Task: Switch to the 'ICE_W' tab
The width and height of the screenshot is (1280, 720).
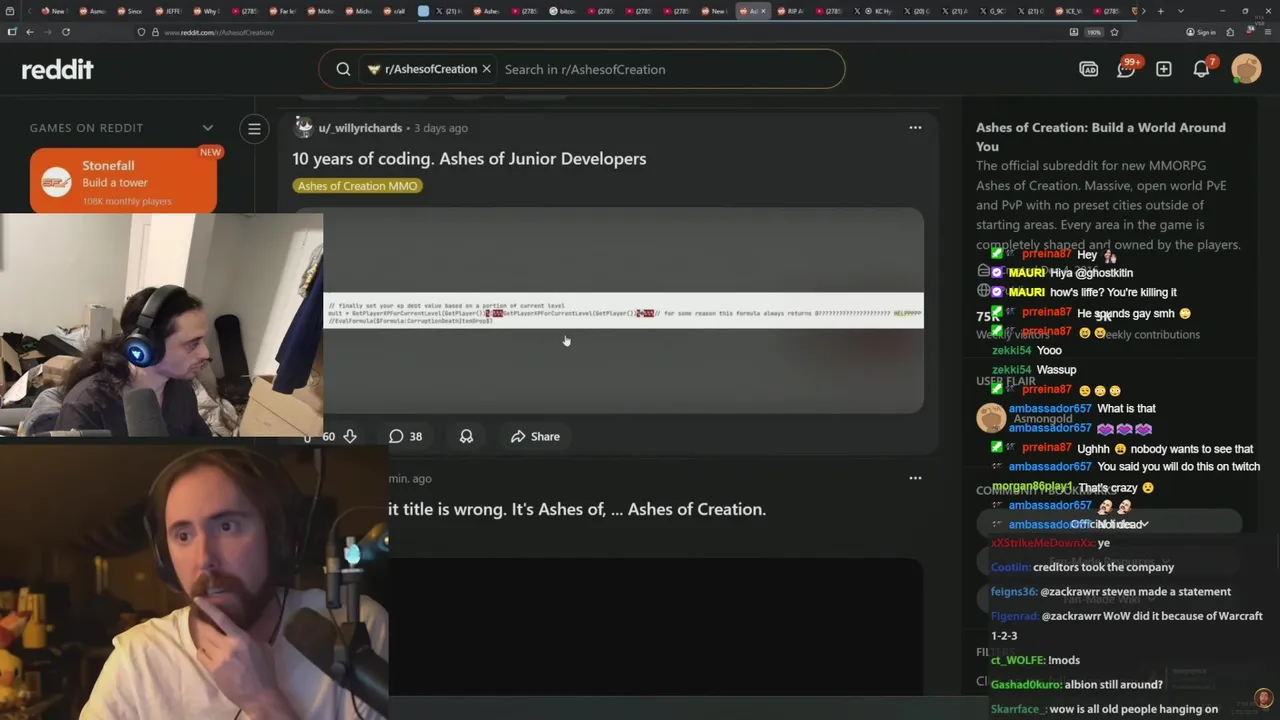Action: point(1067,11)
